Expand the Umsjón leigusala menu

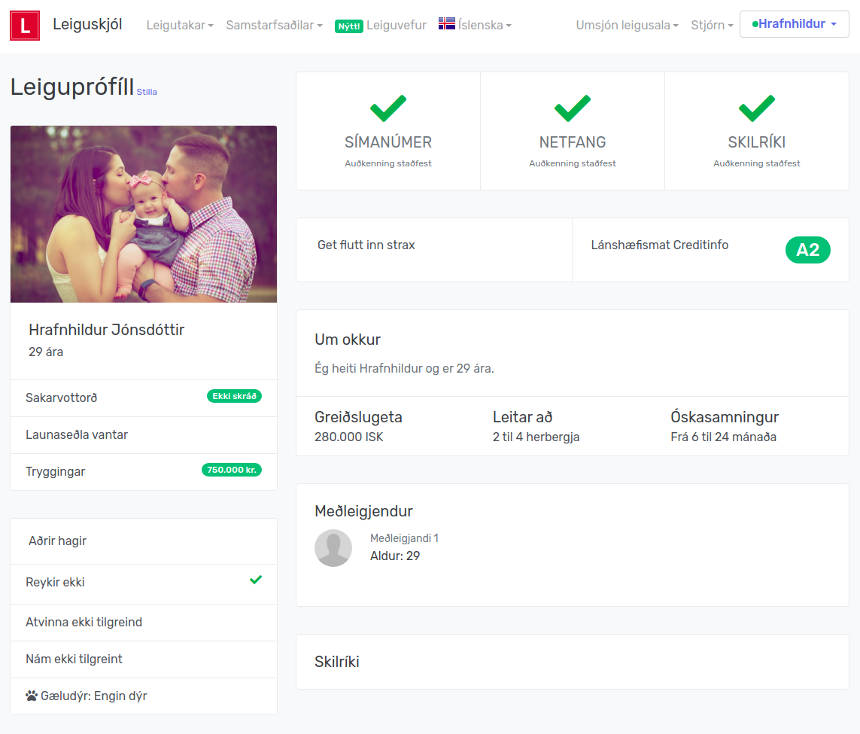[627, 25]
